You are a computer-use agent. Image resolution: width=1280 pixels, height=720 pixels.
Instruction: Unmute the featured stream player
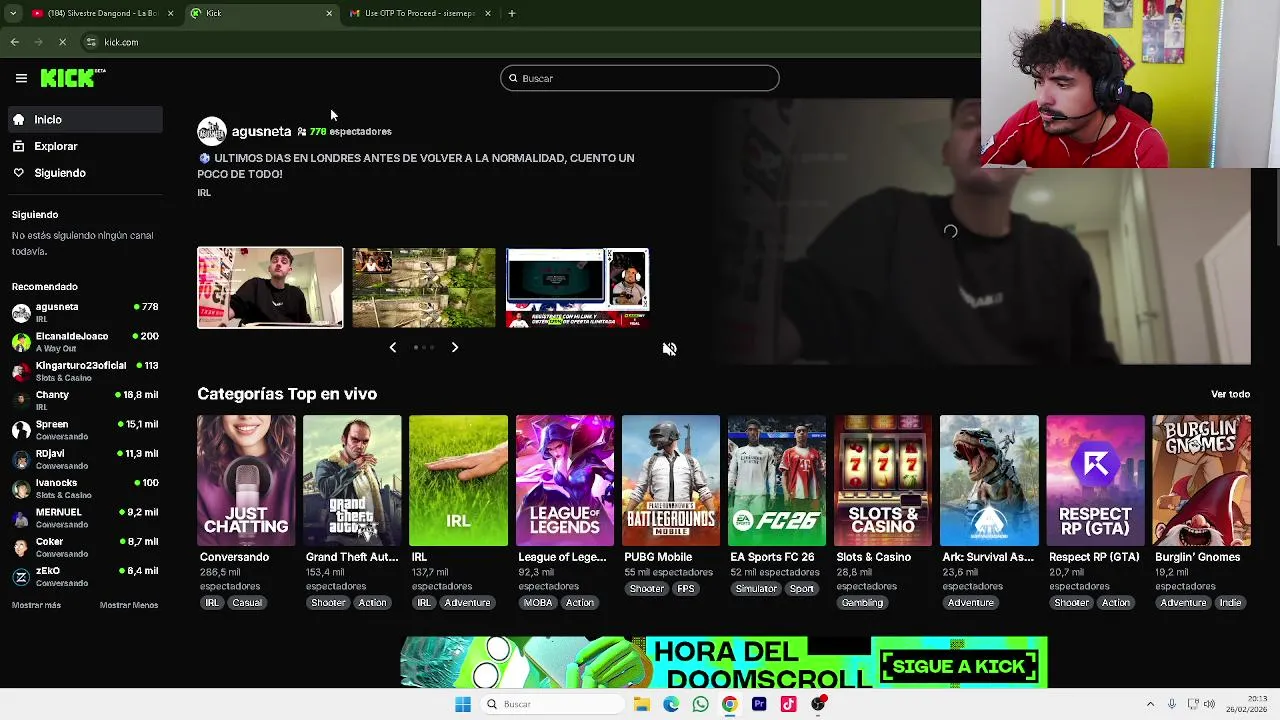(x=670, y=349)
